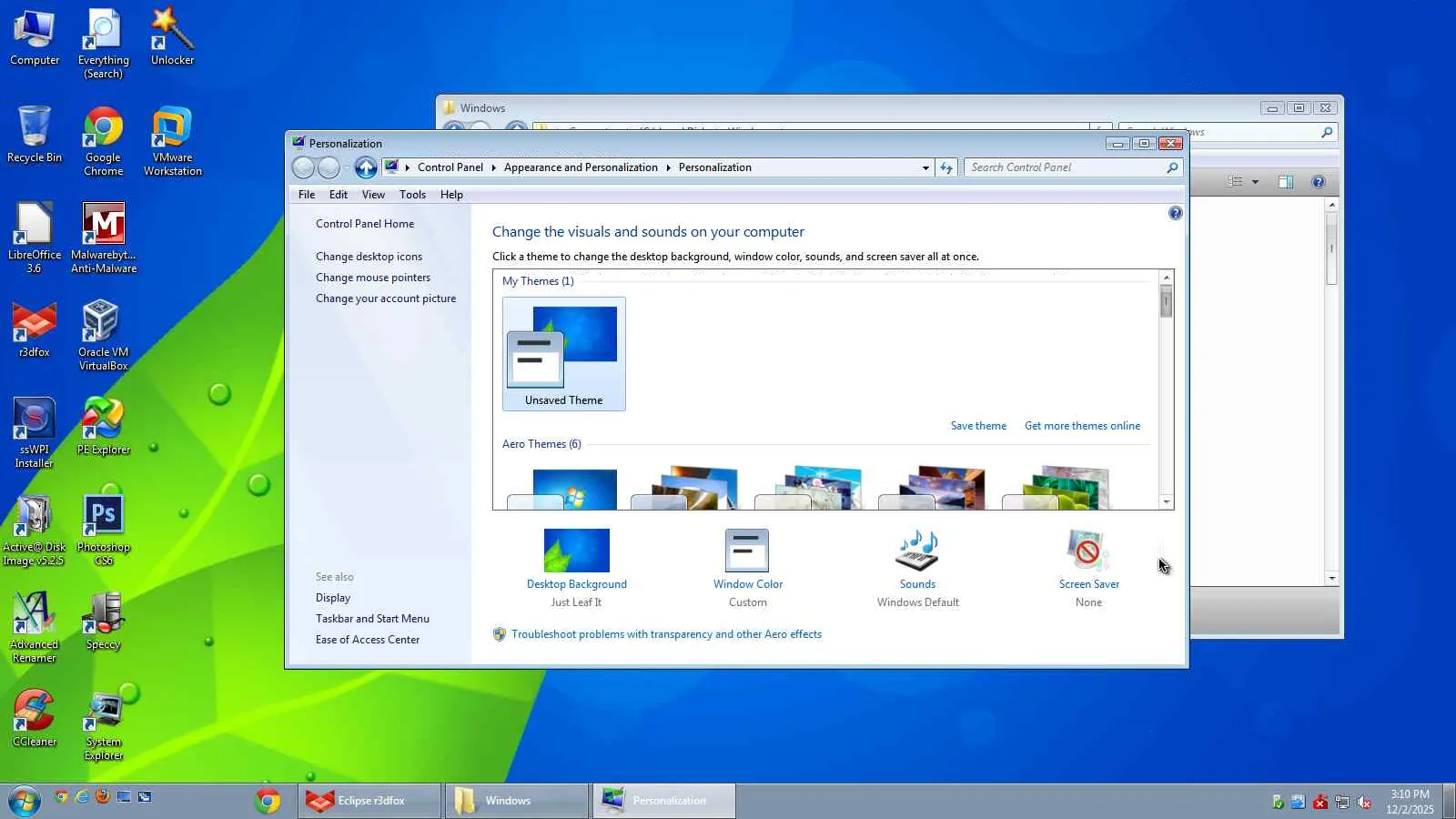Click the muted volume tray icon

pyautogui.click(x=1363, y=802)
